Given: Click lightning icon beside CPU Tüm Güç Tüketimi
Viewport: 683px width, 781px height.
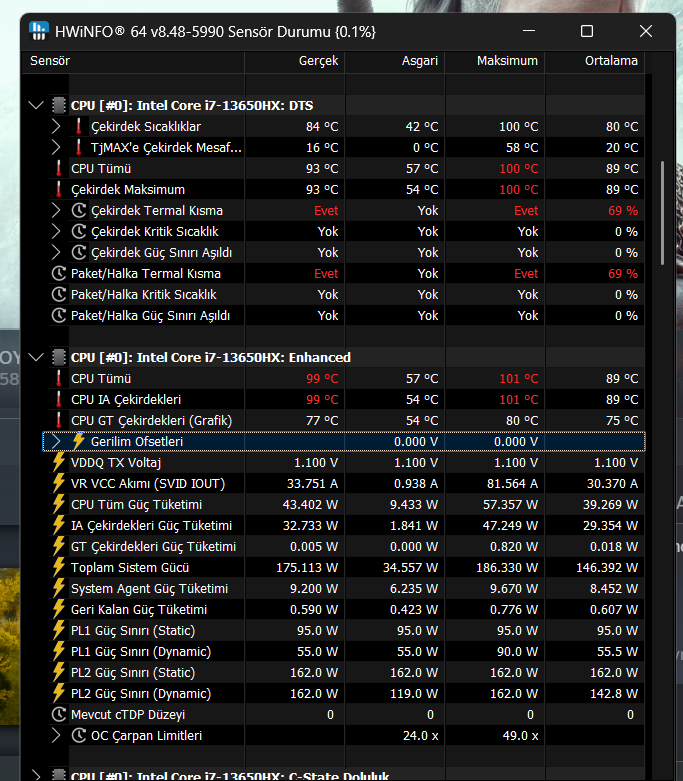Looking at the screenshot, I should 59,504.
